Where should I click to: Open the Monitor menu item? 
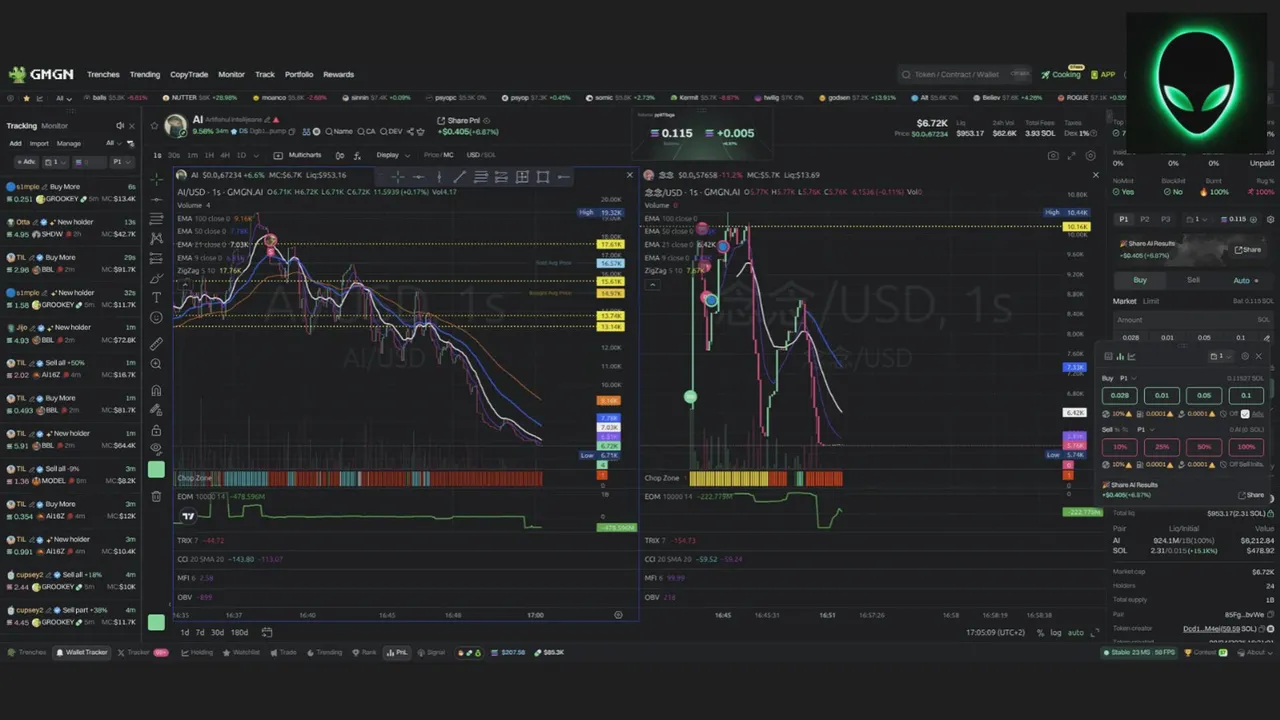coord(231,74)
